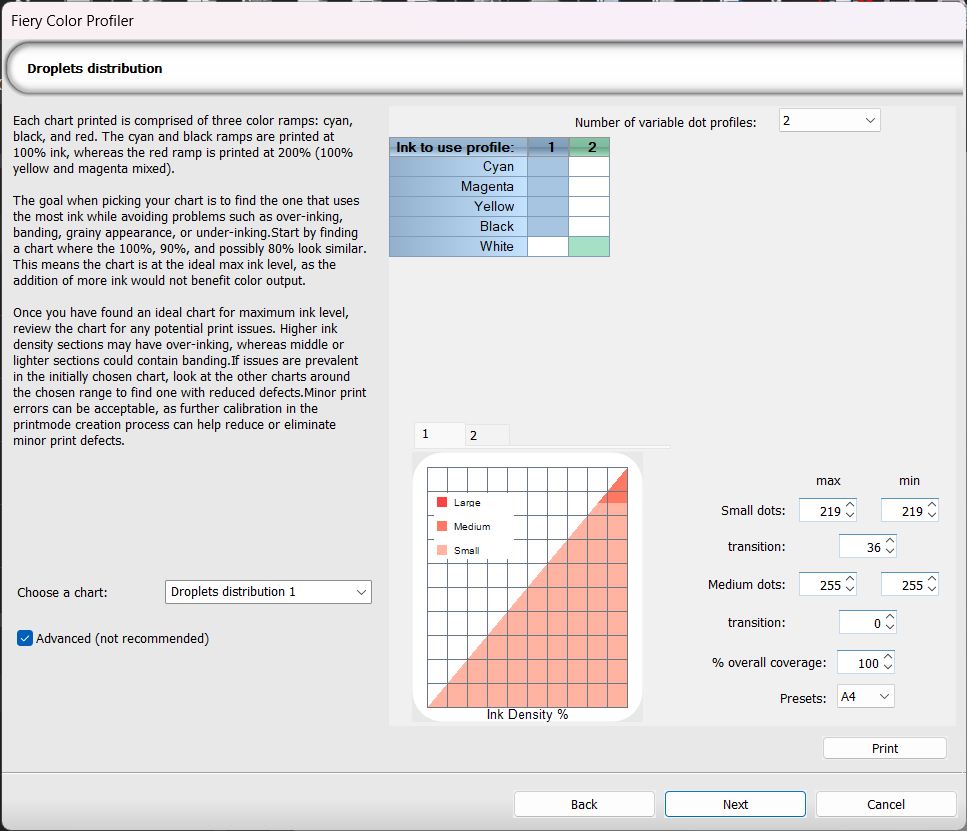Decrease % overall coverage value
Viewport: 967px width, 831px height.
pyautogui.click(x=888, y=667)
